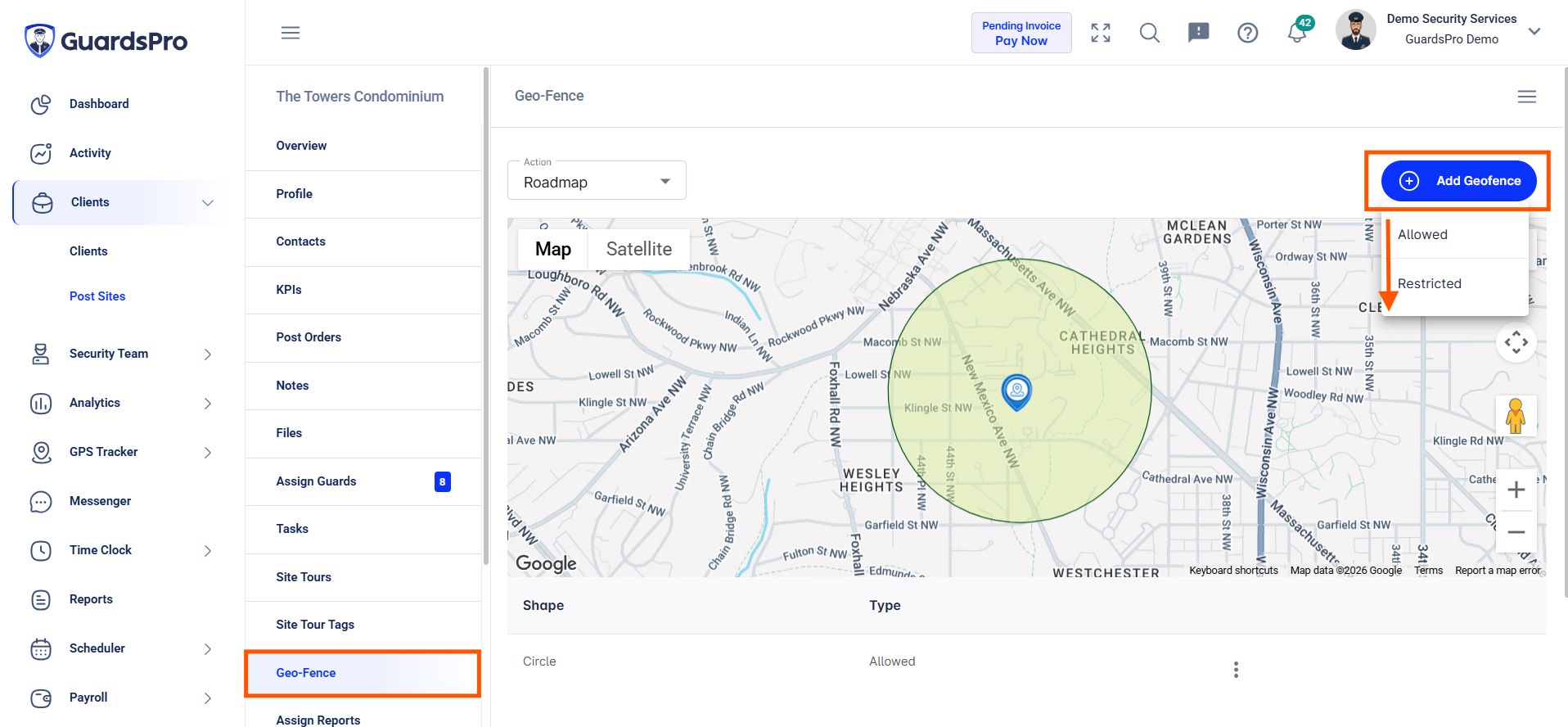Open the Circle row three-dot menu
Viewport: 1568px width, 727px height.
point(1236,670)
